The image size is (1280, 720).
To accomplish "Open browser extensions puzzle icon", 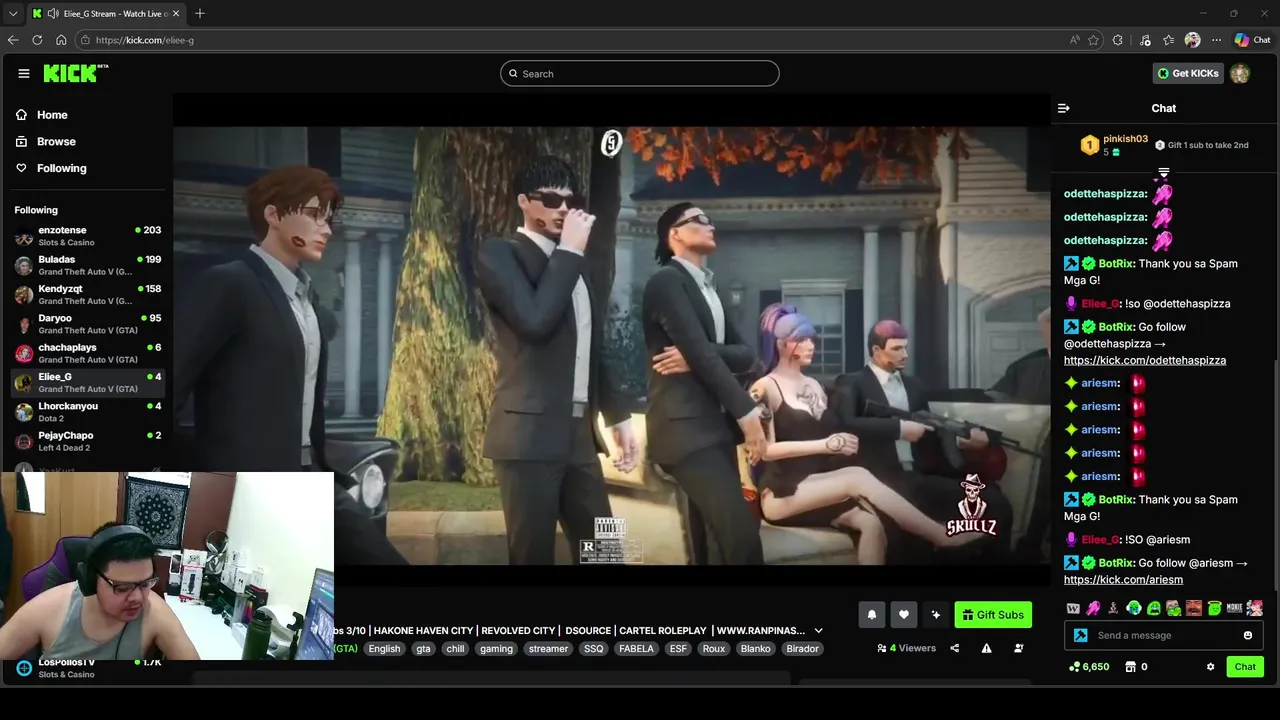I will point(1118,40).
